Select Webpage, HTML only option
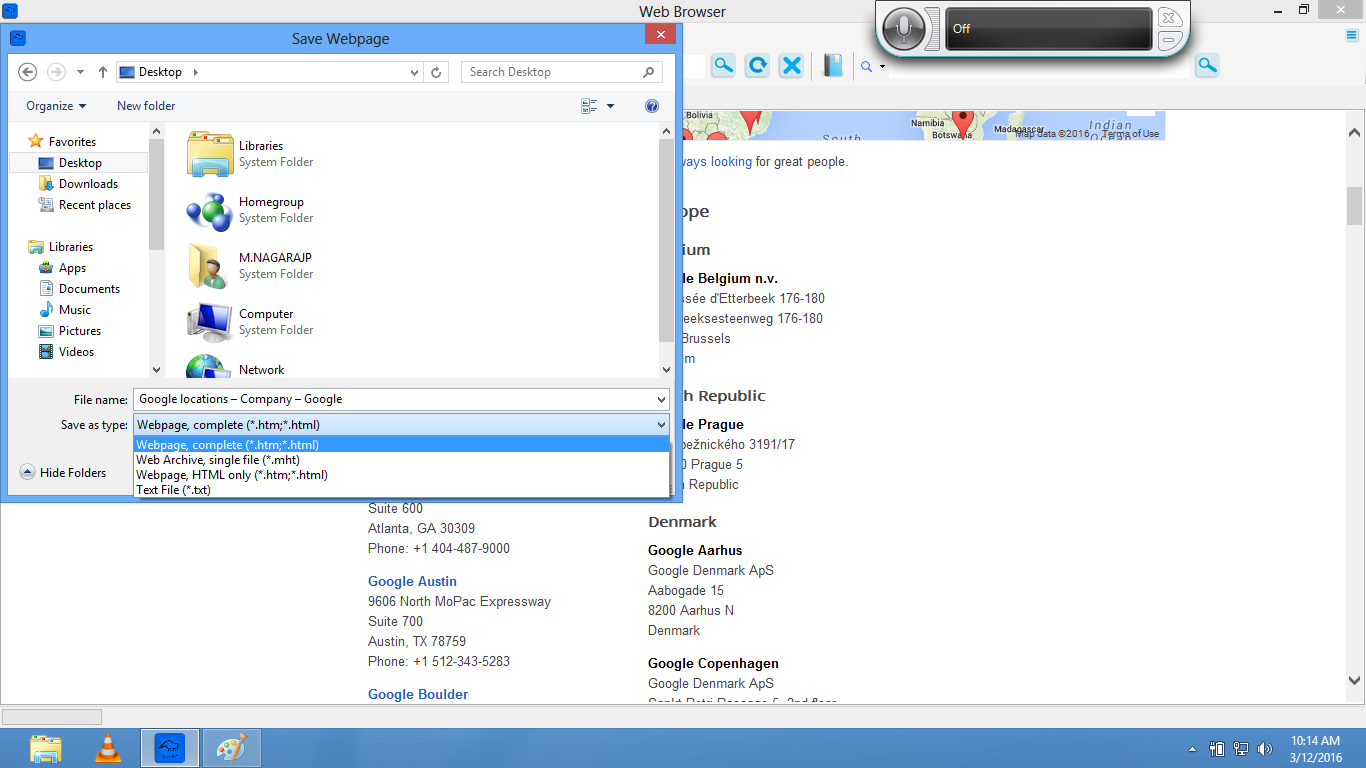This screenshot has height=768, width=1366. (x=232, y=475)
